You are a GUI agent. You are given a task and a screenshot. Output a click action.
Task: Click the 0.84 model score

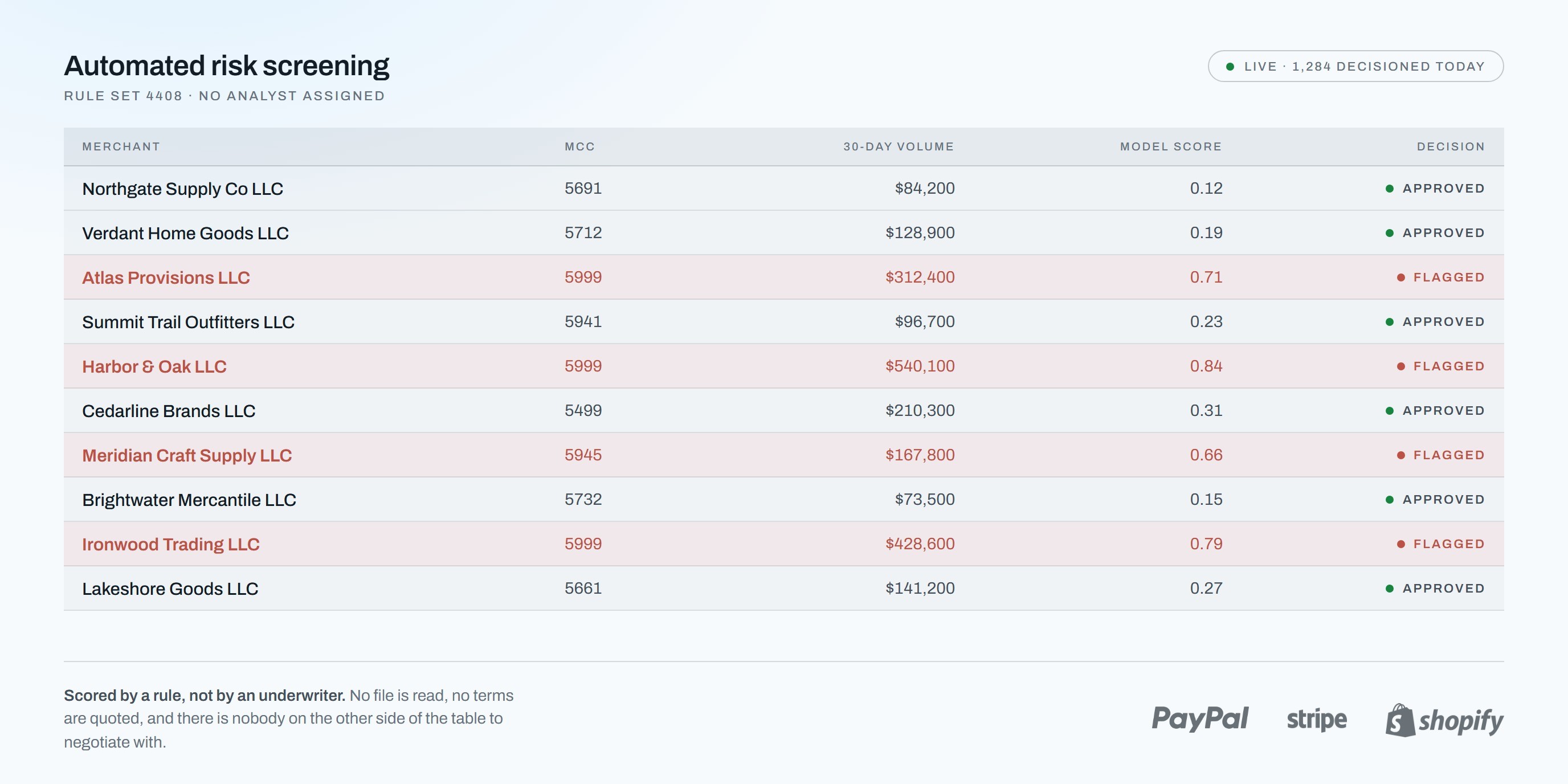(1206, 366)
